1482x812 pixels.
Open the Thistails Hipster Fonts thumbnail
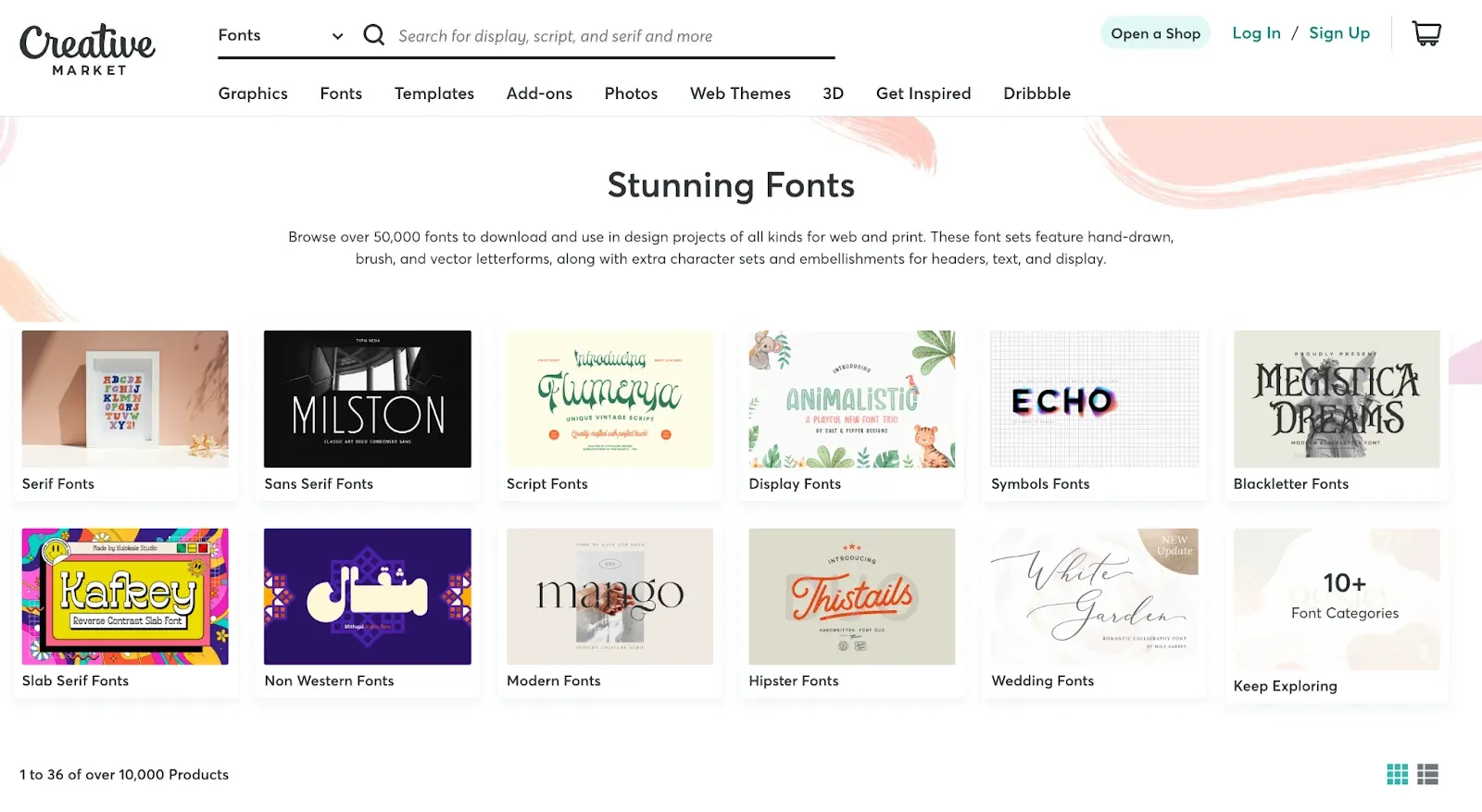click(852, 596)
